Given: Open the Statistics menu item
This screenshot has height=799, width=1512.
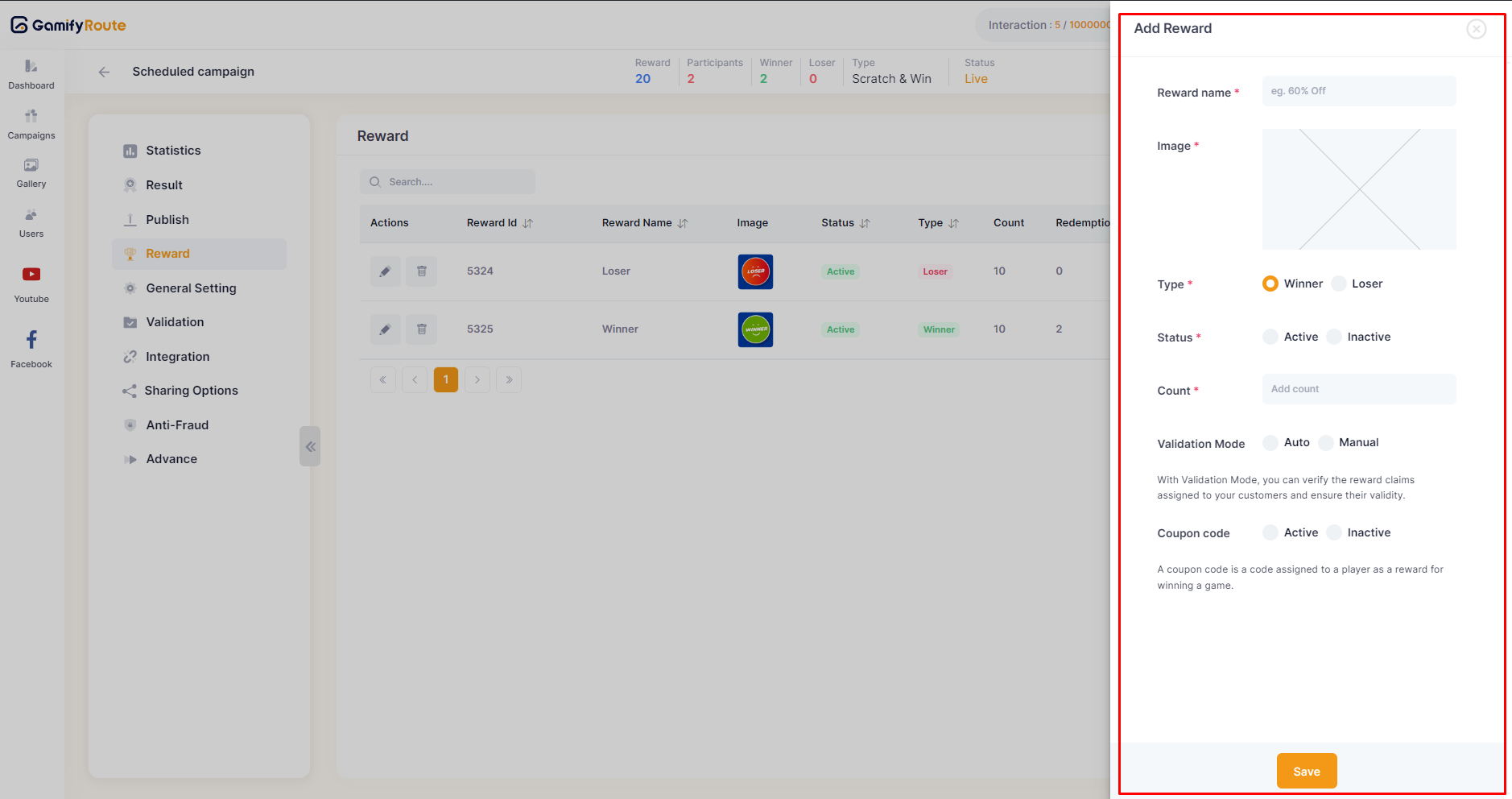Looking at the screenshot, I should point(173,151).
